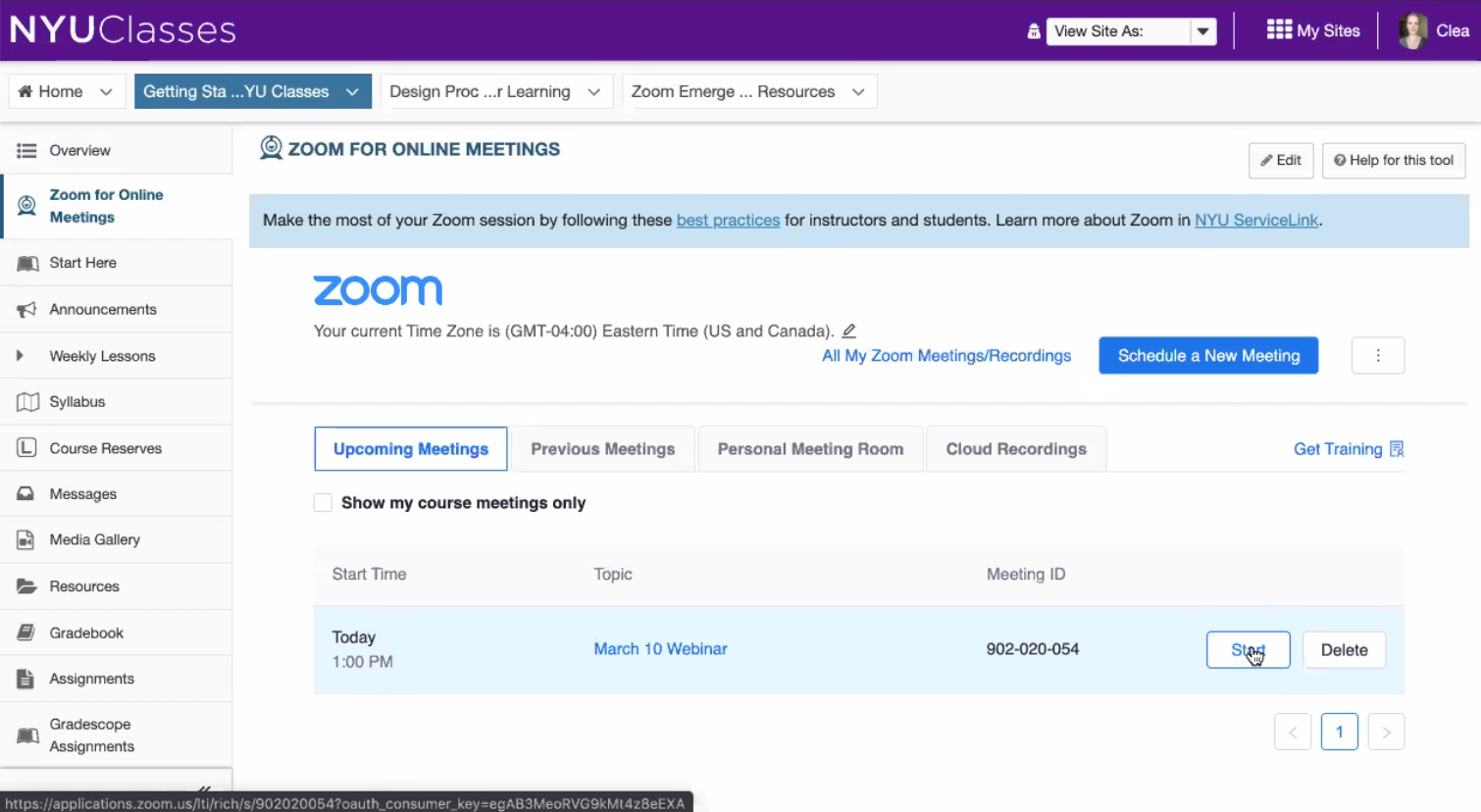Screen dimensions: 1481x812
Task: Start the March 10 Webinar meeting
Action: point(1248,650)
